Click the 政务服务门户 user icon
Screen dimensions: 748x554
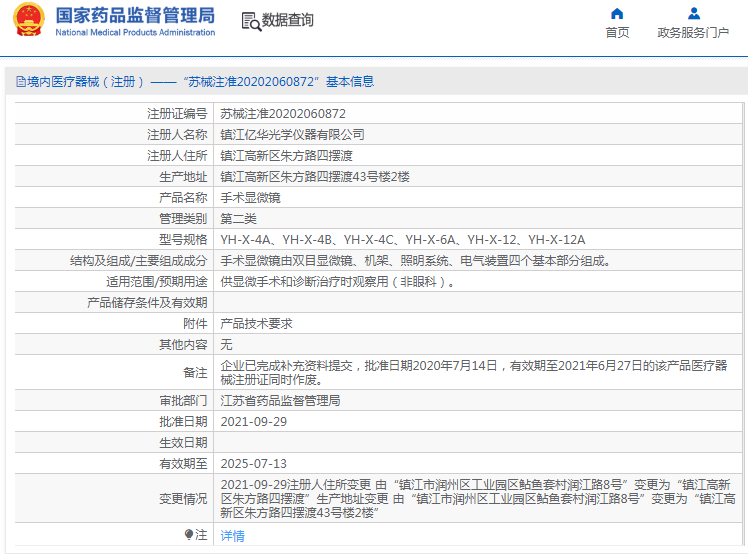tap(694, 13)
